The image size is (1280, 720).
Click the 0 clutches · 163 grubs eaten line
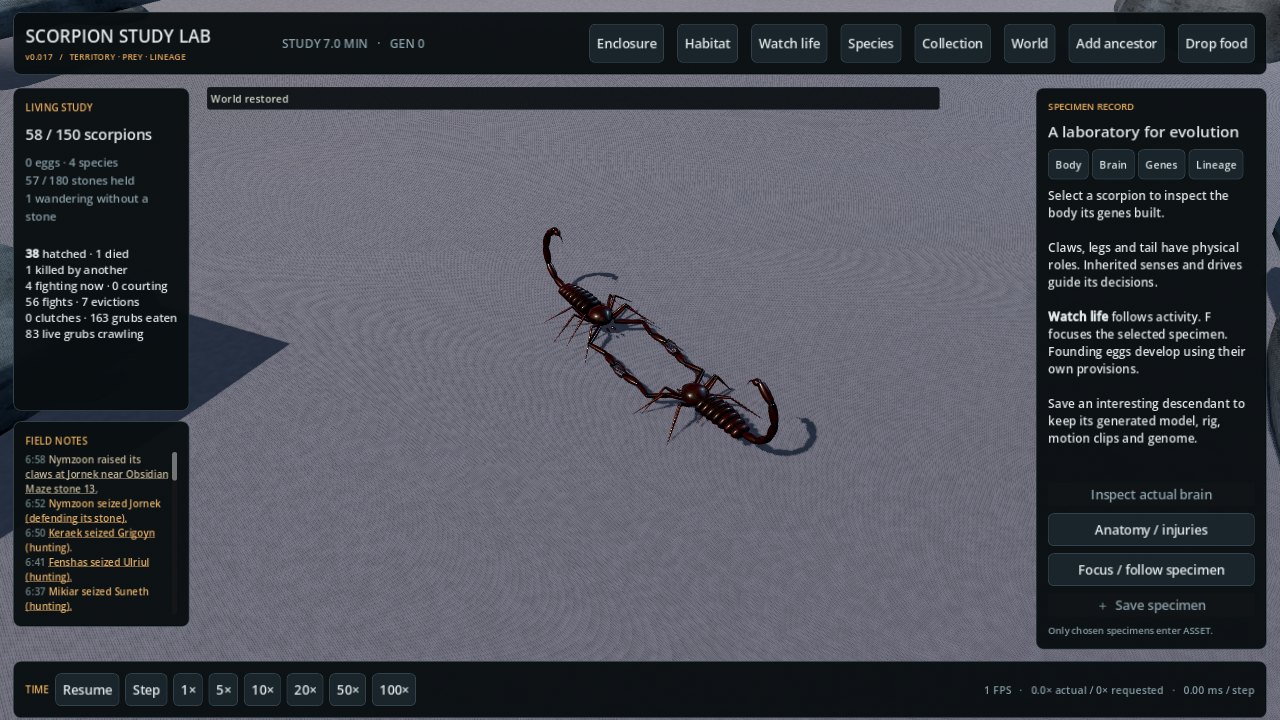click(x=101, y=318)
